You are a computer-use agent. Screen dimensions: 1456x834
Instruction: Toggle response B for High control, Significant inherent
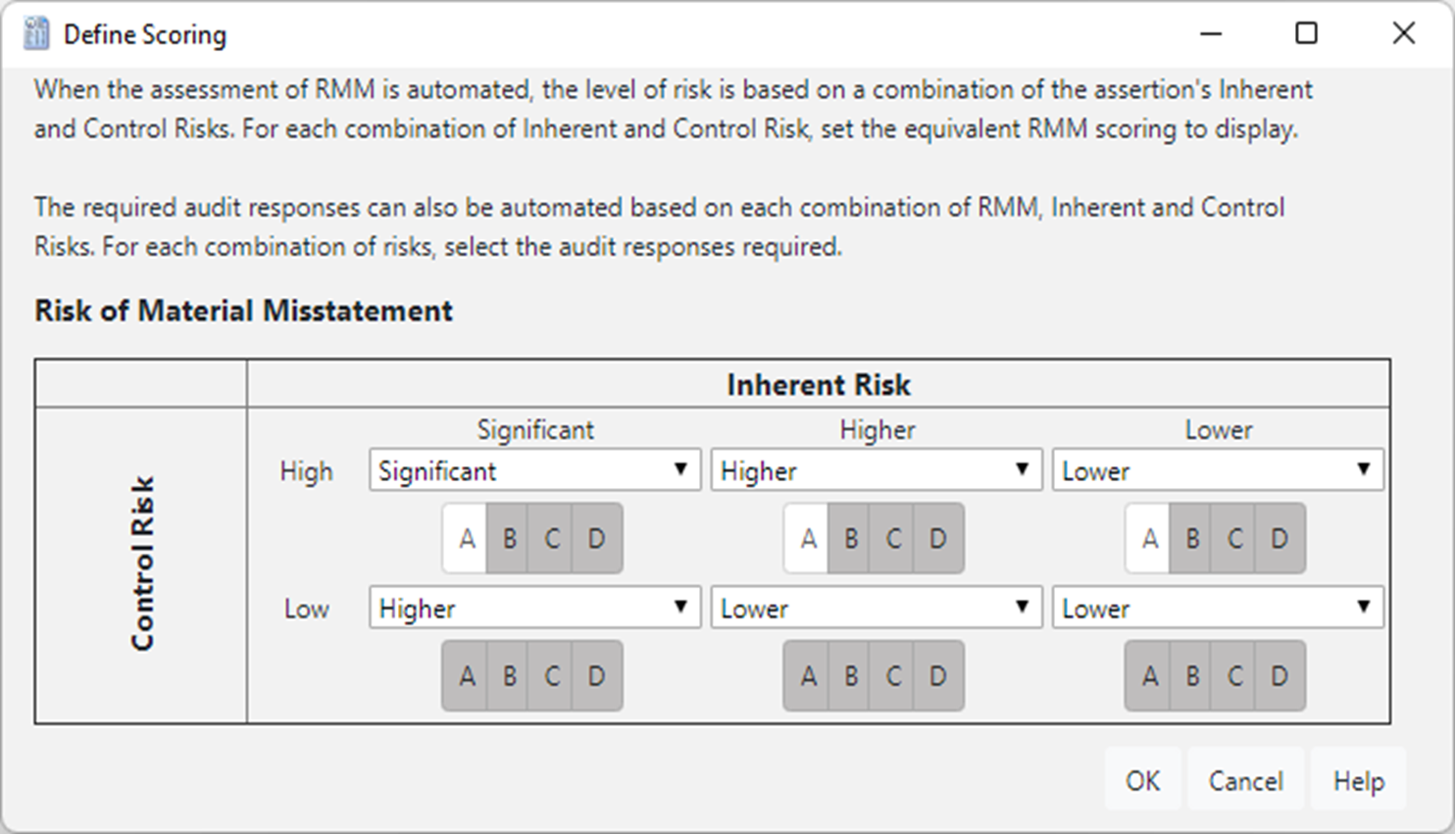[510, 538]
